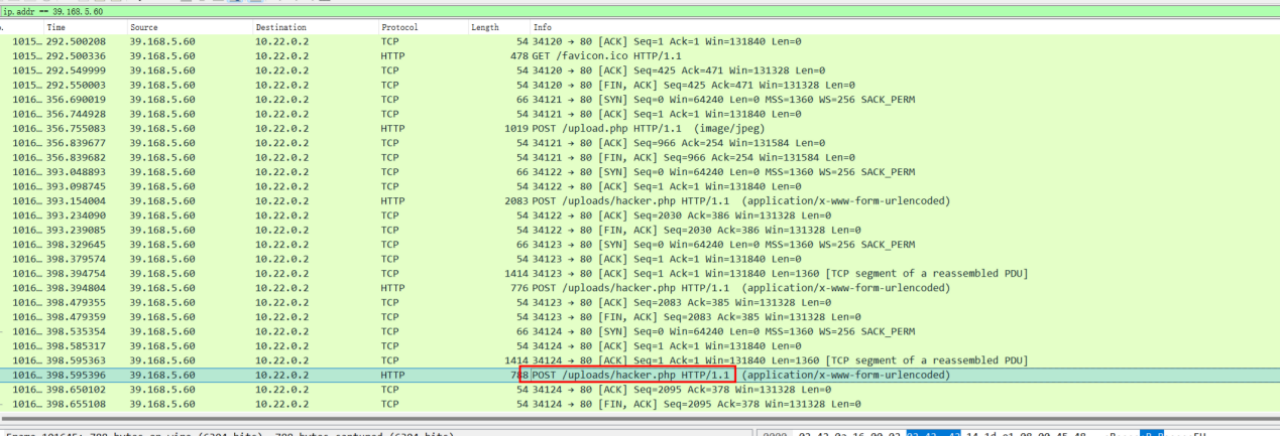Select the packet at time 398.479355
This screenshot has height=436, width=1280.
[x=640, y=302]
